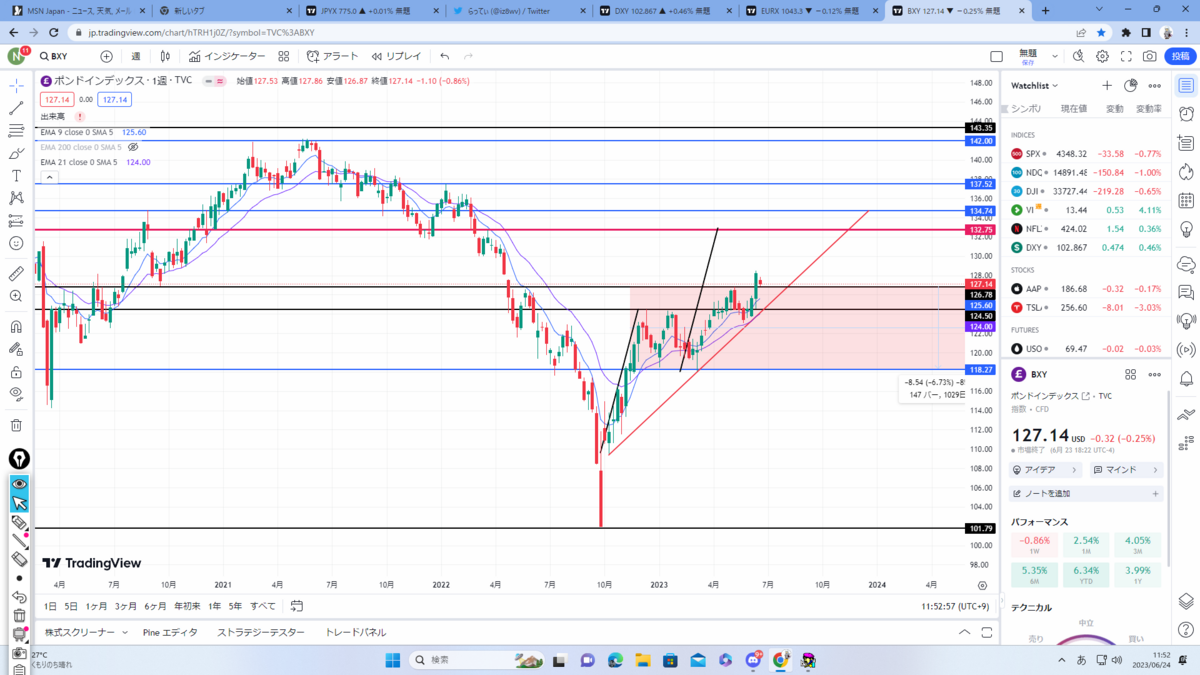Image resolution: width=1200 pixels, height=675 pixels.
Task: Open the patterns tool in left toolbar
Action: tap(17, 197)
